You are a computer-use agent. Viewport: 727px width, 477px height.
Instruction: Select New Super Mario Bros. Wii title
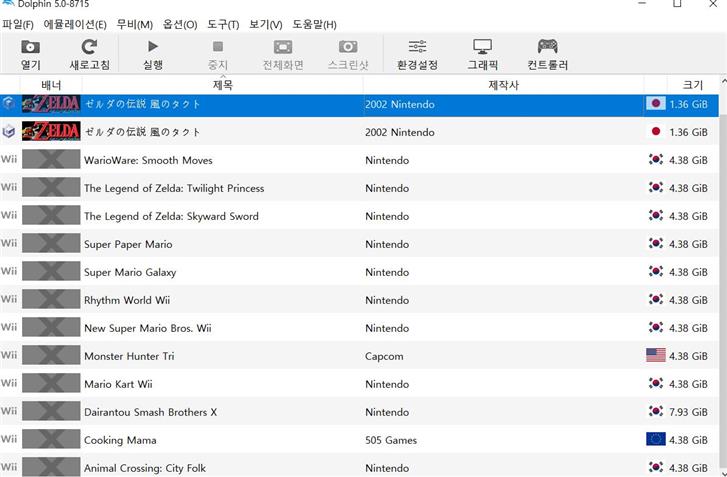point(147,328)
